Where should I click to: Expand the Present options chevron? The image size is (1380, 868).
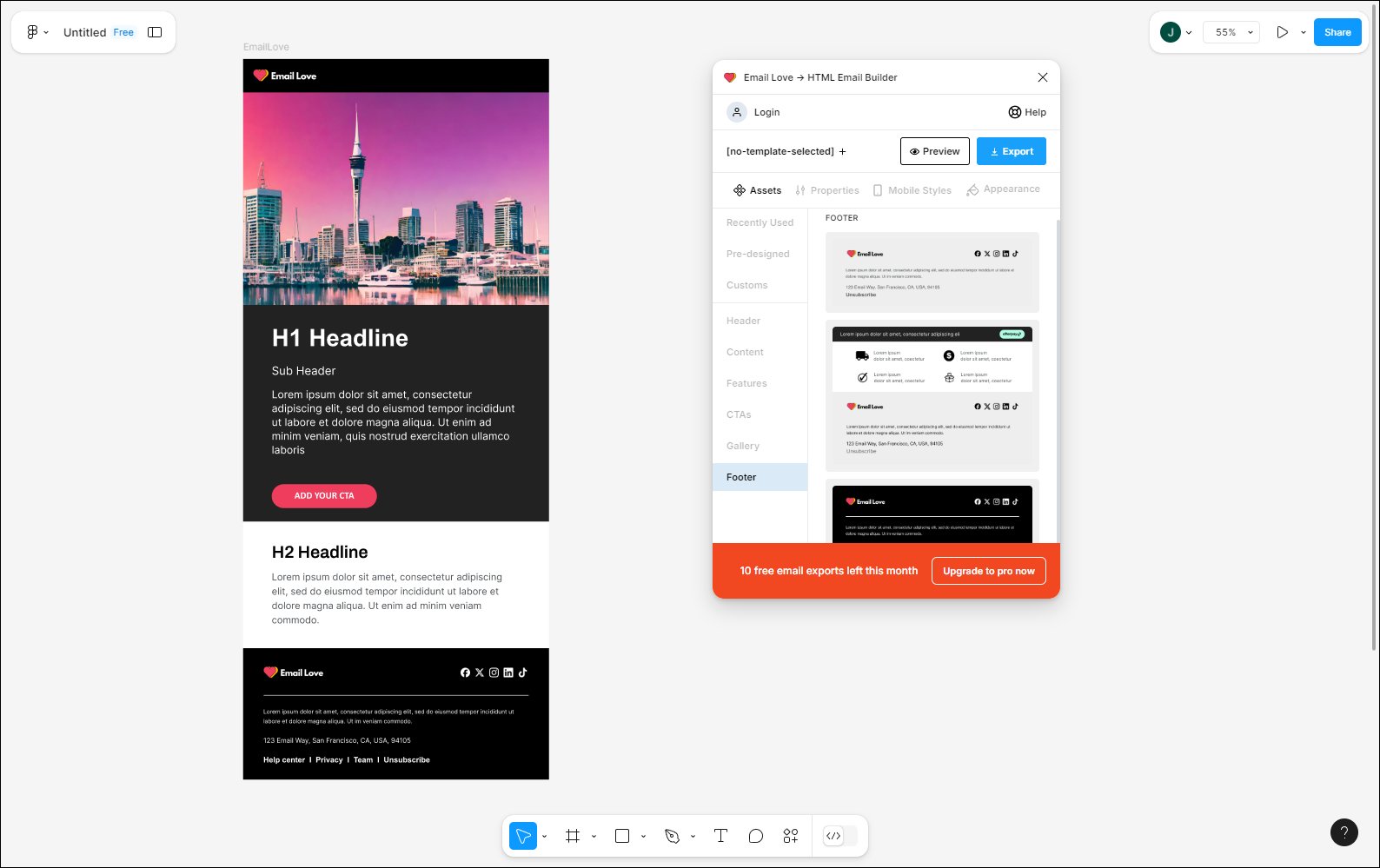tap(1303, 33)
